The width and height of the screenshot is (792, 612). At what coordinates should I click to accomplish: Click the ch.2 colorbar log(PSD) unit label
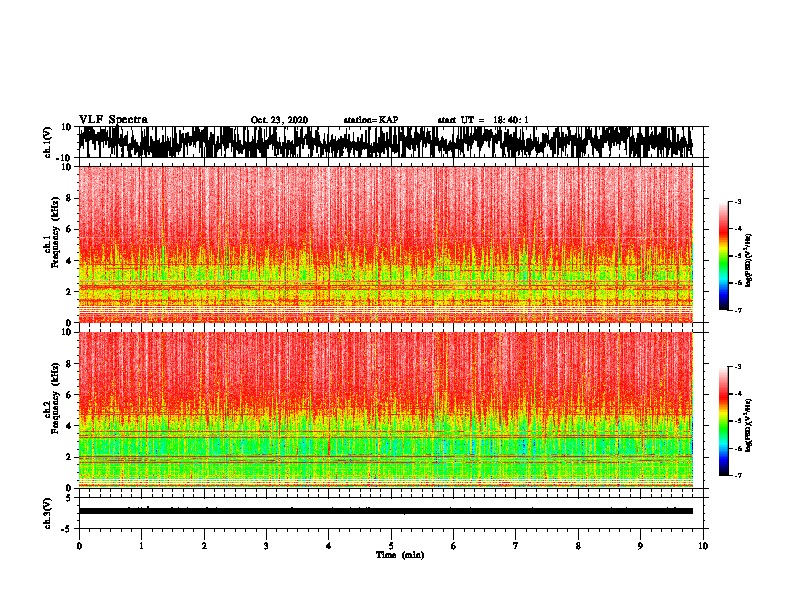(x=749, y=425)
